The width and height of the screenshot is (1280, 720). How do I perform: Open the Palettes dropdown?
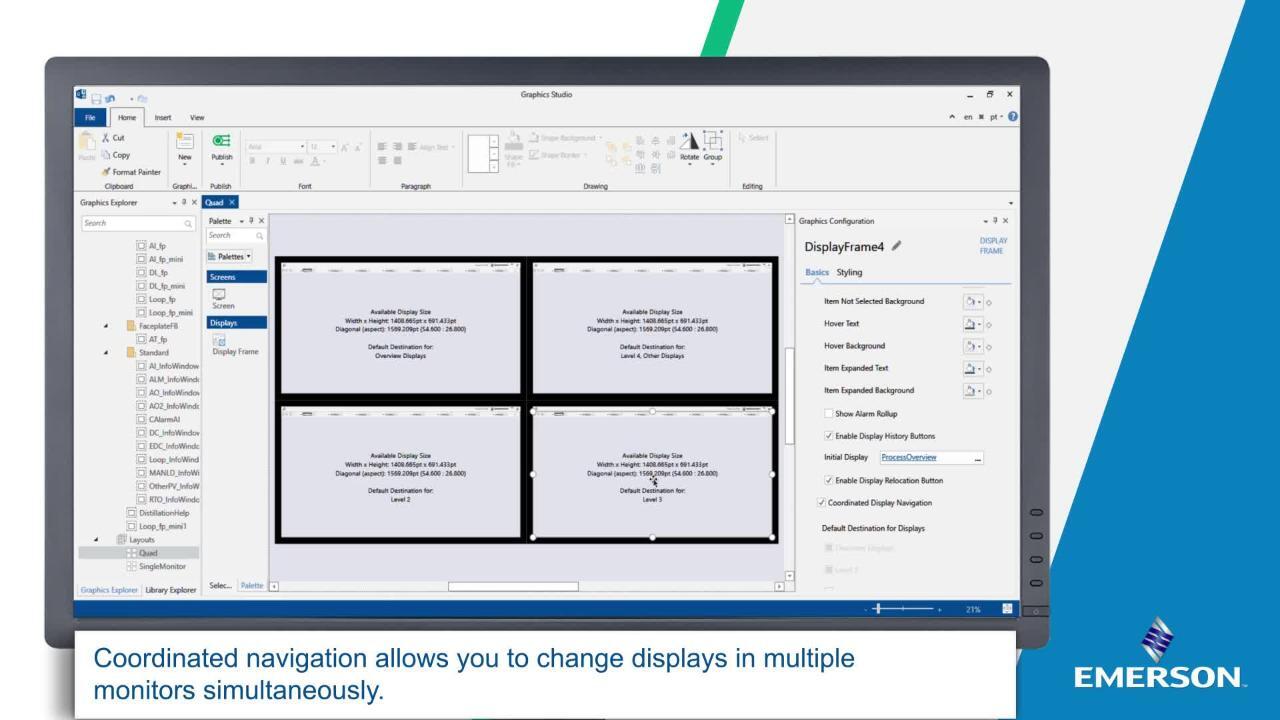230,256
